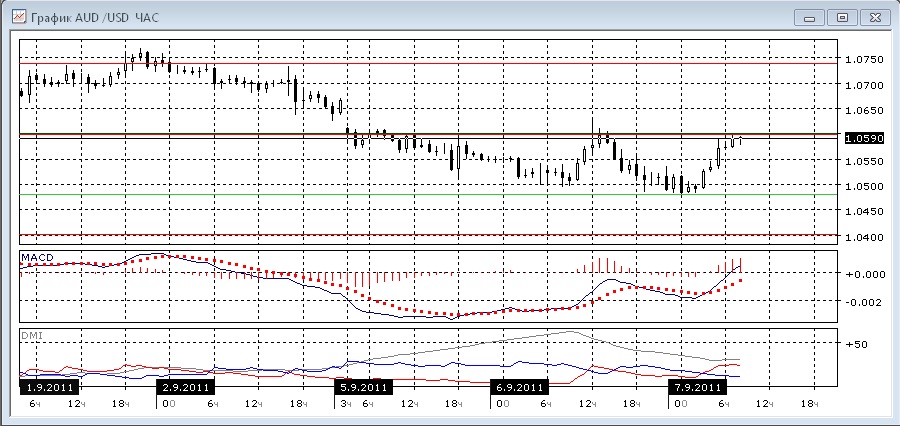Select the 1.0550 price axis label

[x=864, y=161]
